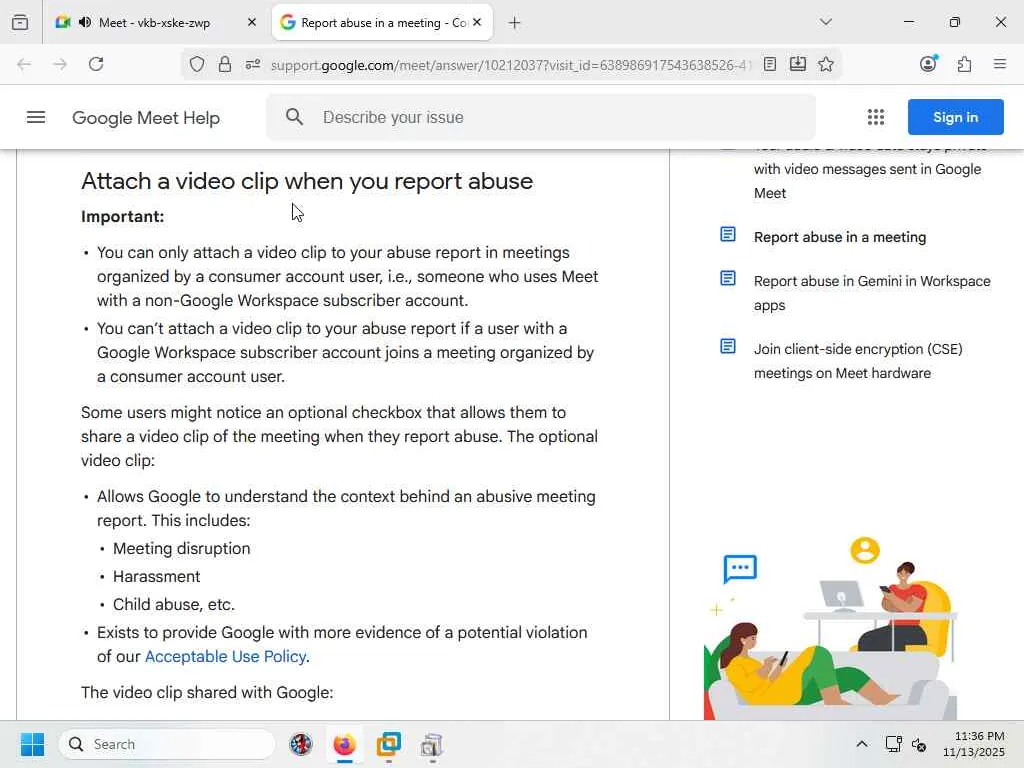Close the Meet - vkb-xske-zwp tab

click(x=252, y=22)
